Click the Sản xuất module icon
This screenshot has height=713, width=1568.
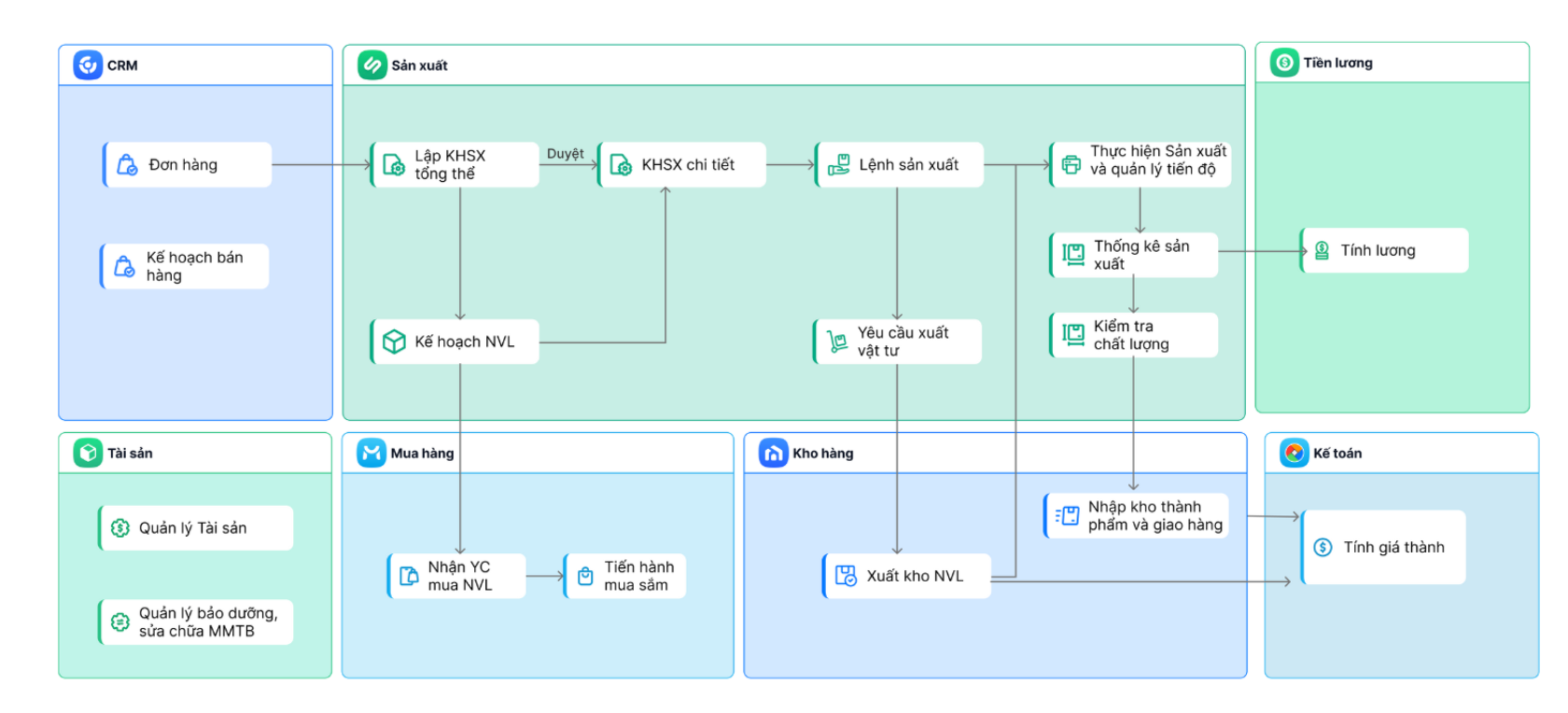372,65
